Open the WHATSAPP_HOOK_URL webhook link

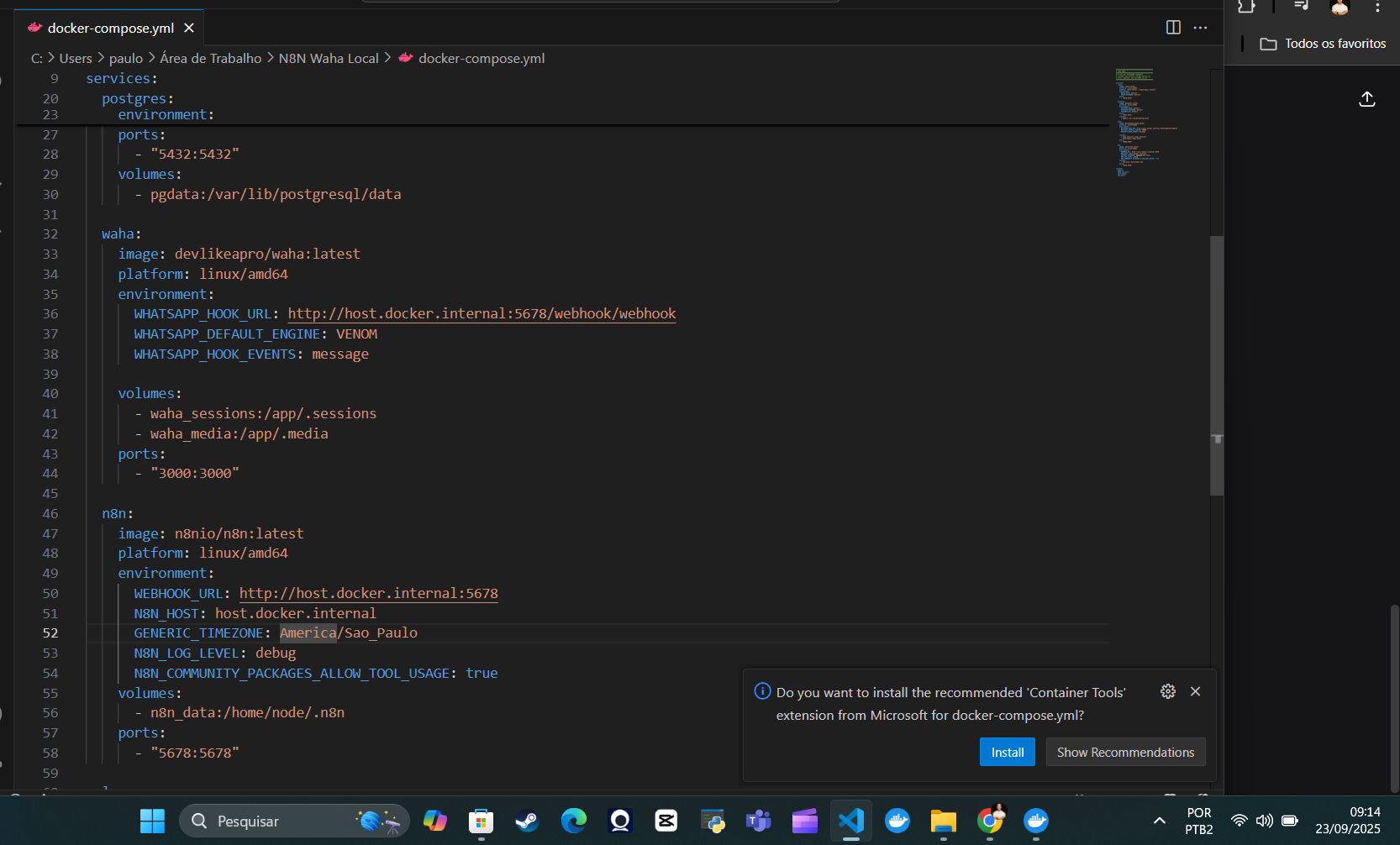(482, 313)
